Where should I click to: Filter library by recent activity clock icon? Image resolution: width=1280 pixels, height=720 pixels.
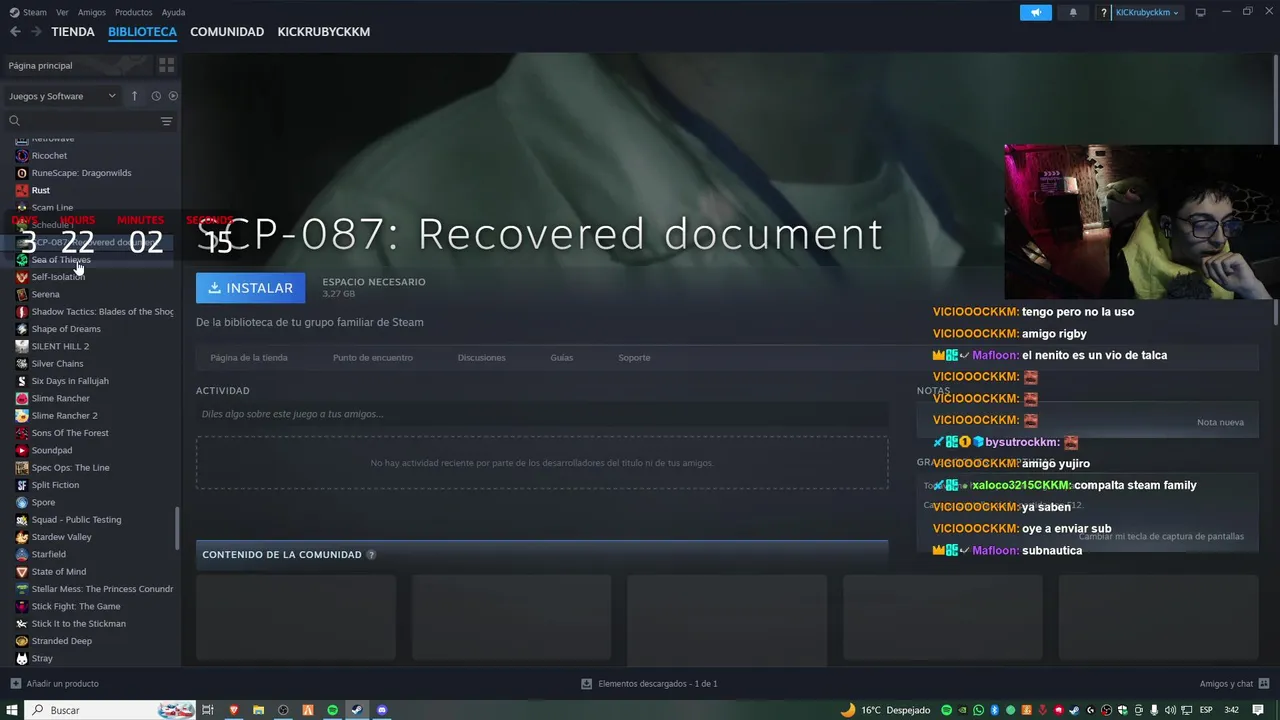156,96
